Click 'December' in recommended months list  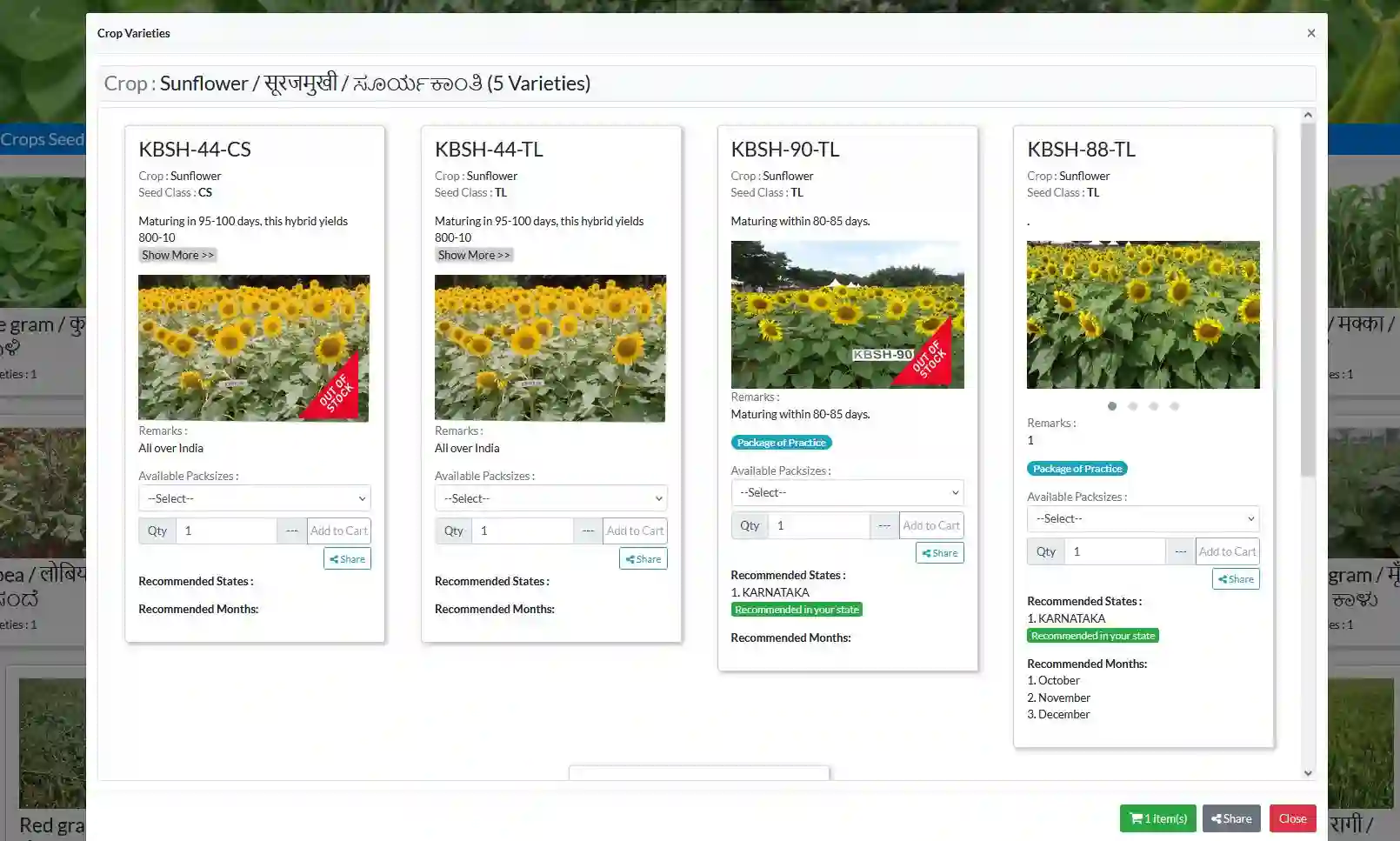1063,714
